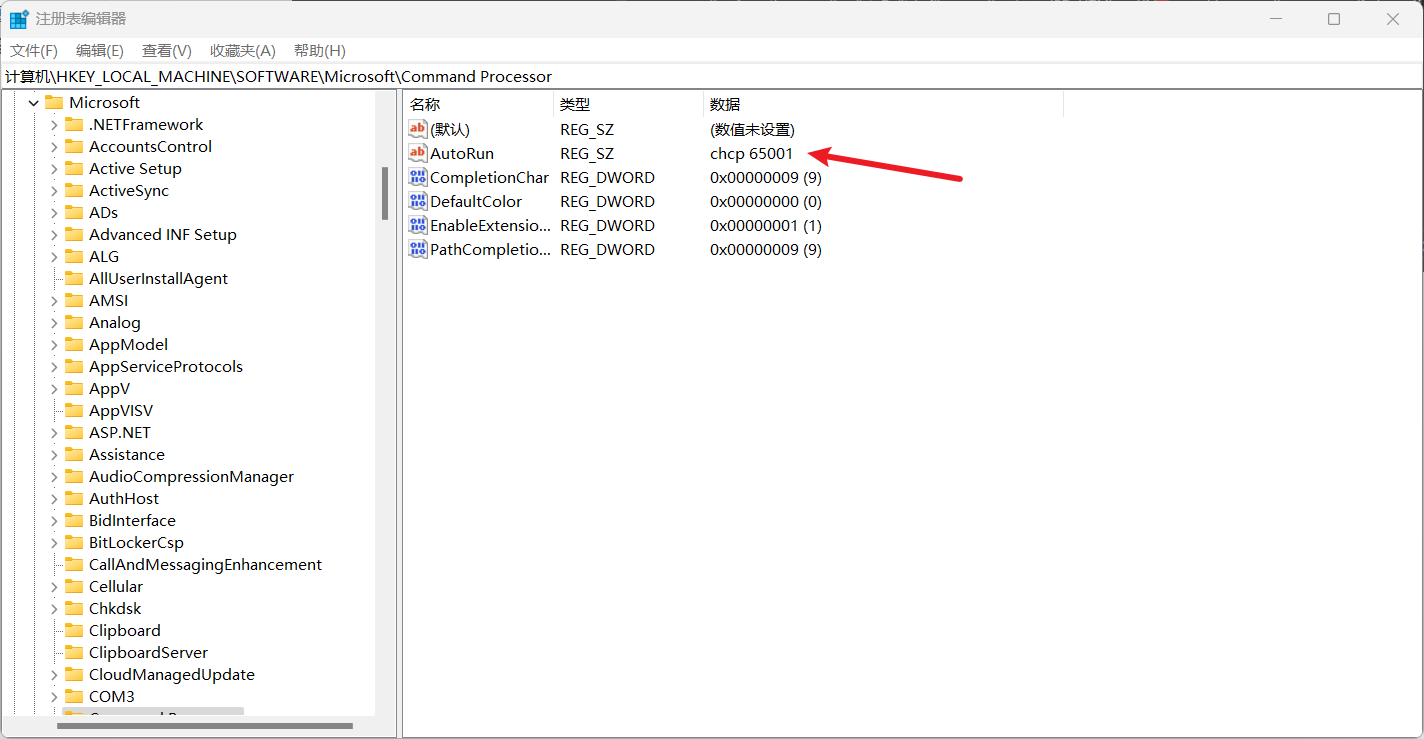The image size is (1424, 739).
Task: Expand the .NETFramework key
Action: [54, 125]
